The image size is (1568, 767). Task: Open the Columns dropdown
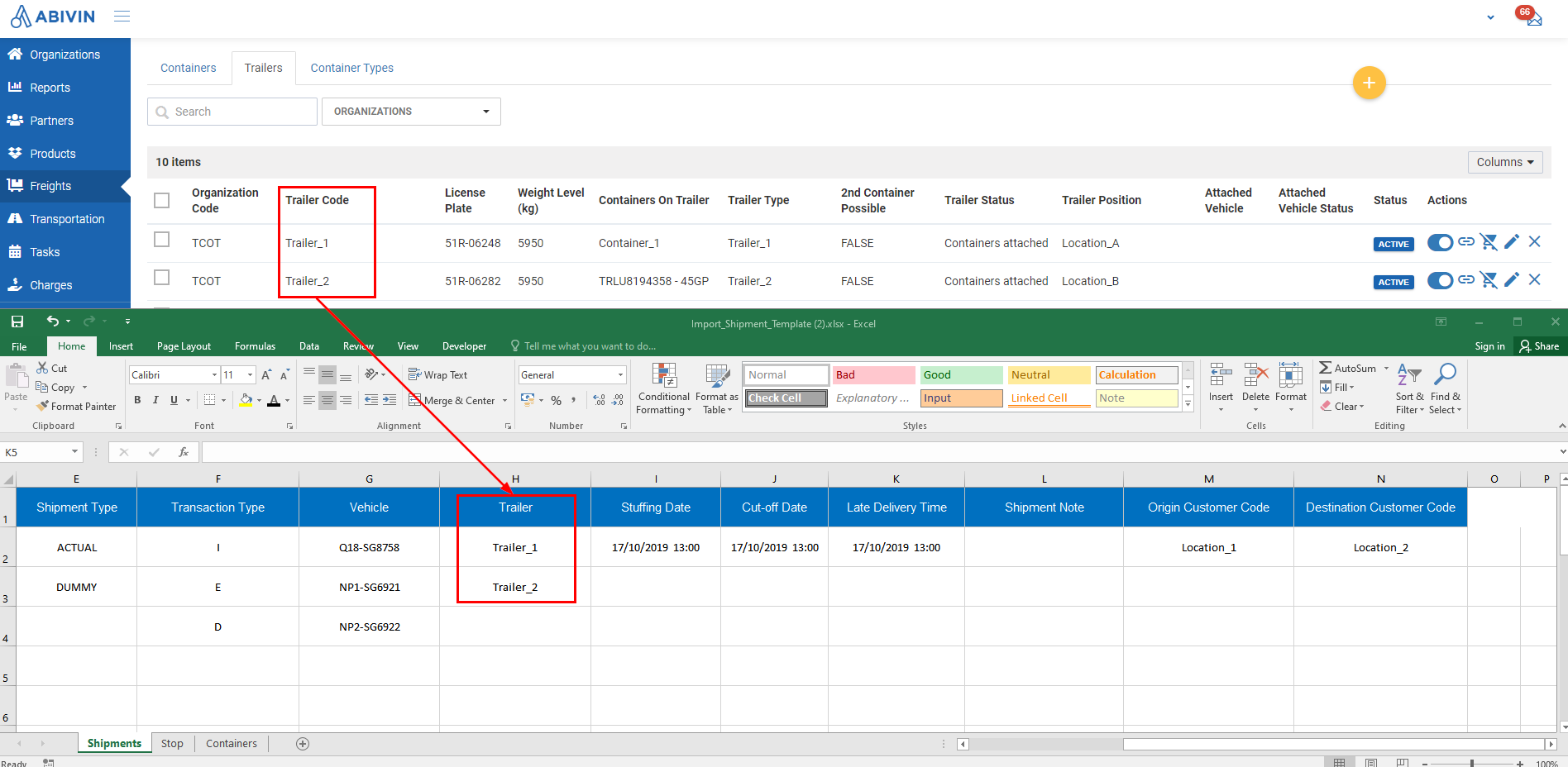[x=1505, y=162]
